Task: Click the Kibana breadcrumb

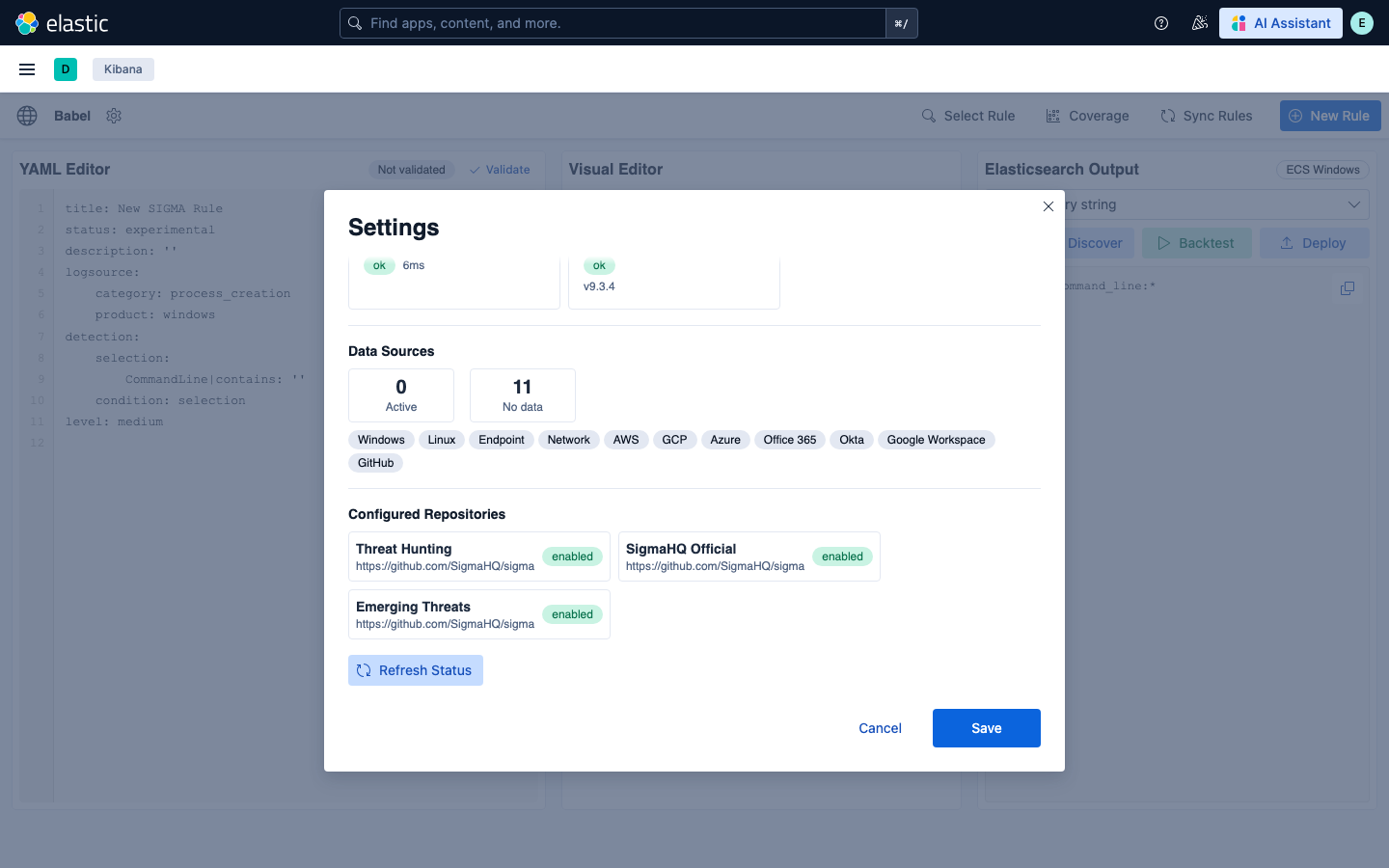Action: click(x=123, y=69)
